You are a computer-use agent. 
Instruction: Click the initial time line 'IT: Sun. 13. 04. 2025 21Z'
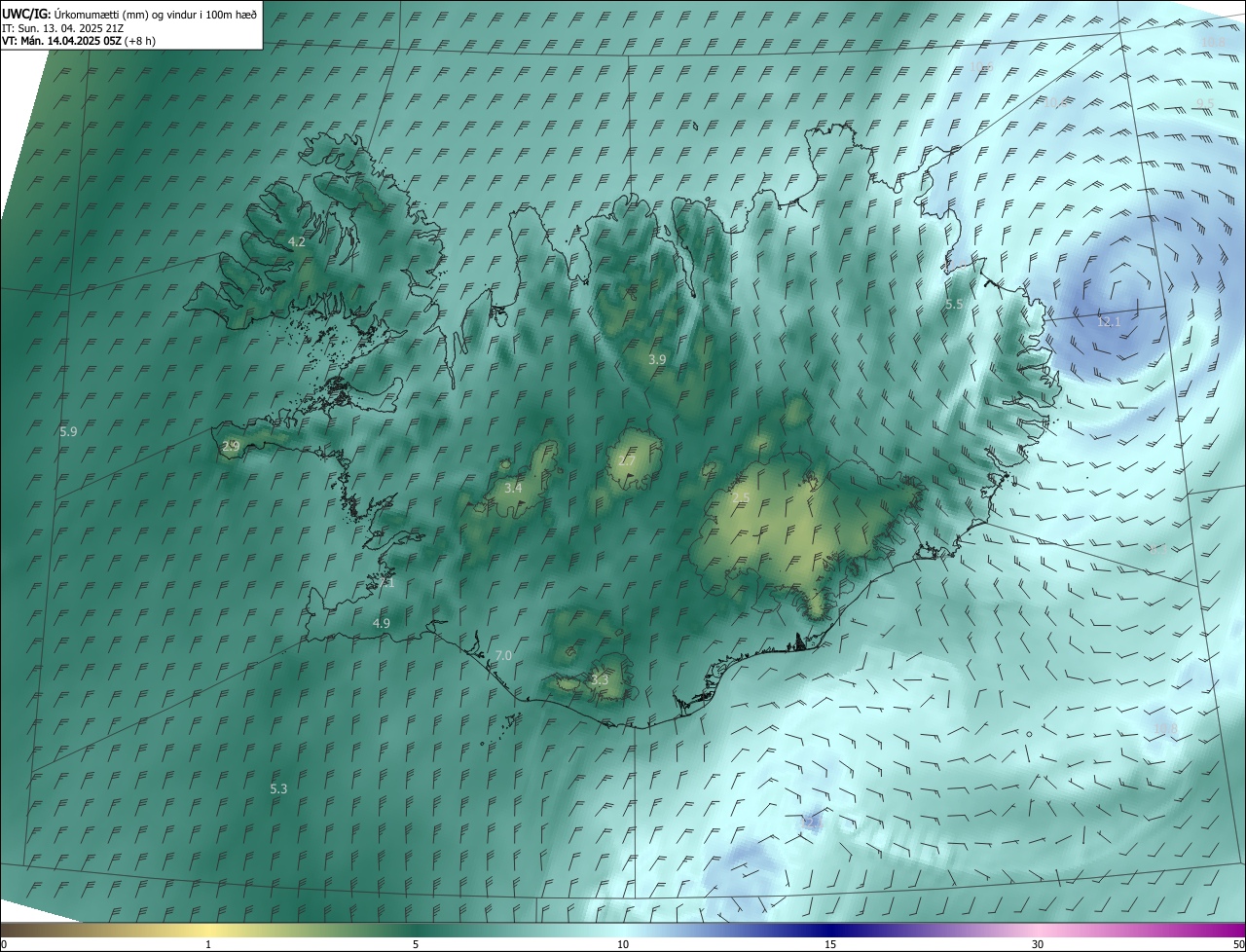(62, 27)
